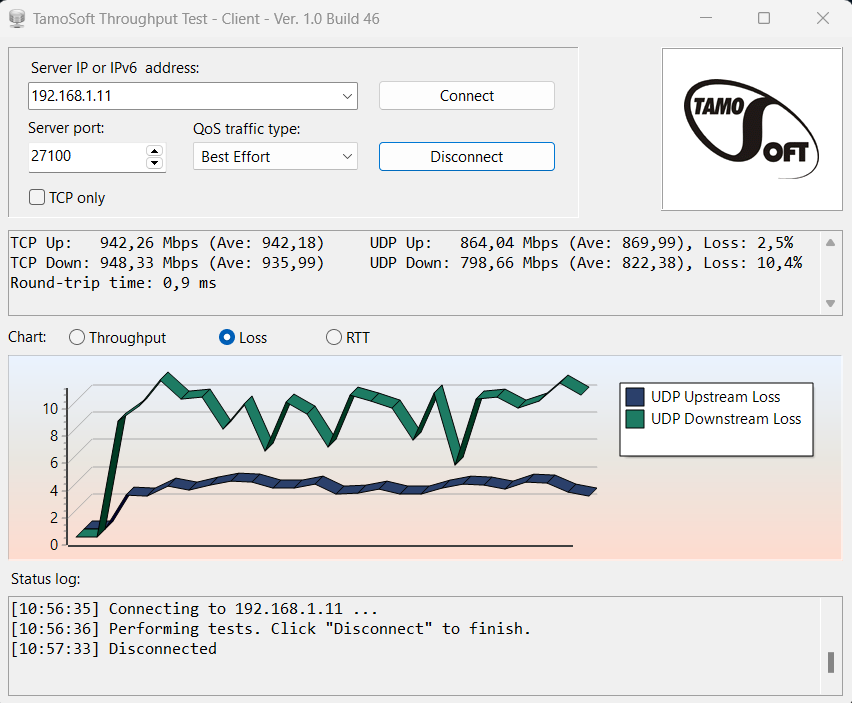Viewport: 852px width, 703px height.
Task: Click the status log scrollbar thumb
Action: [830, 662]
